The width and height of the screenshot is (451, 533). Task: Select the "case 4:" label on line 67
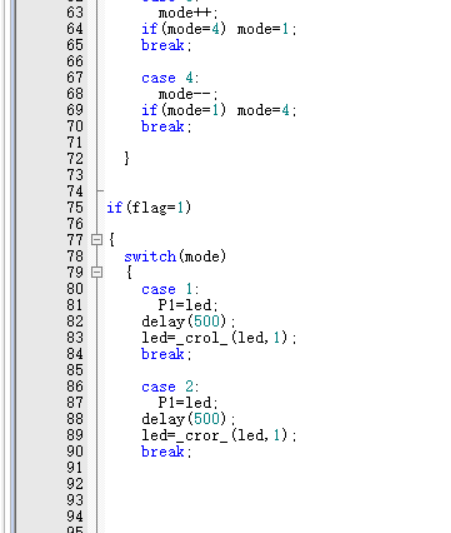(x=170, y=78)
